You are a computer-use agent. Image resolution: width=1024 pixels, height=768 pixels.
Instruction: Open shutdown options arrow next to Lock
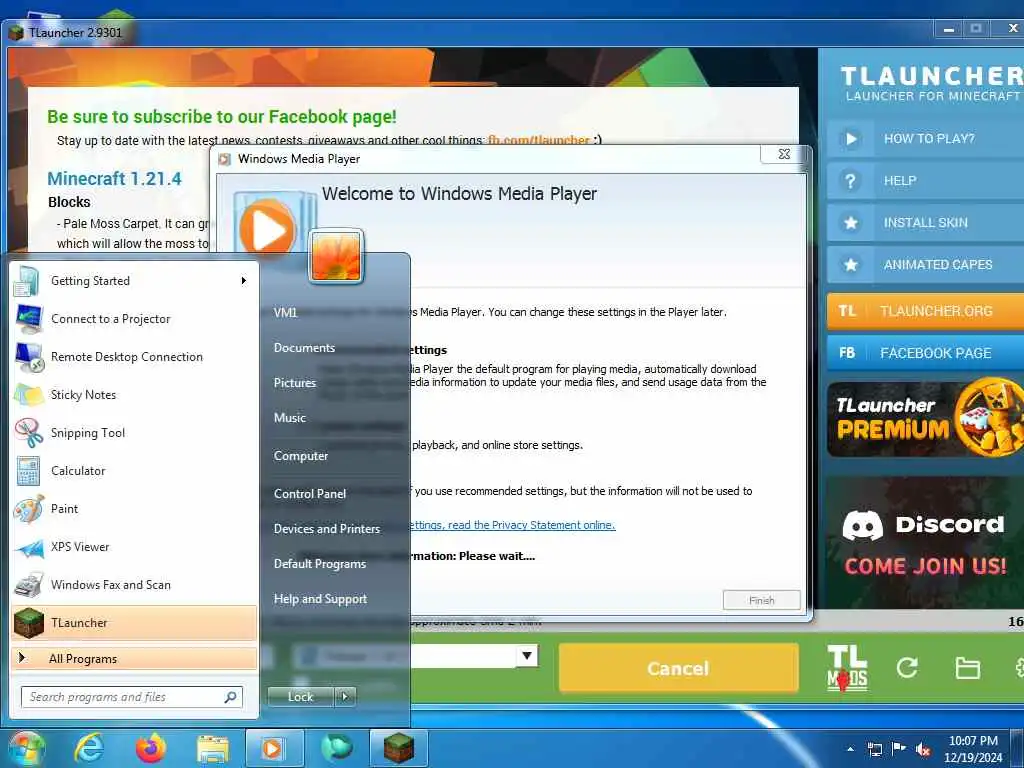[x=345, y=697]
